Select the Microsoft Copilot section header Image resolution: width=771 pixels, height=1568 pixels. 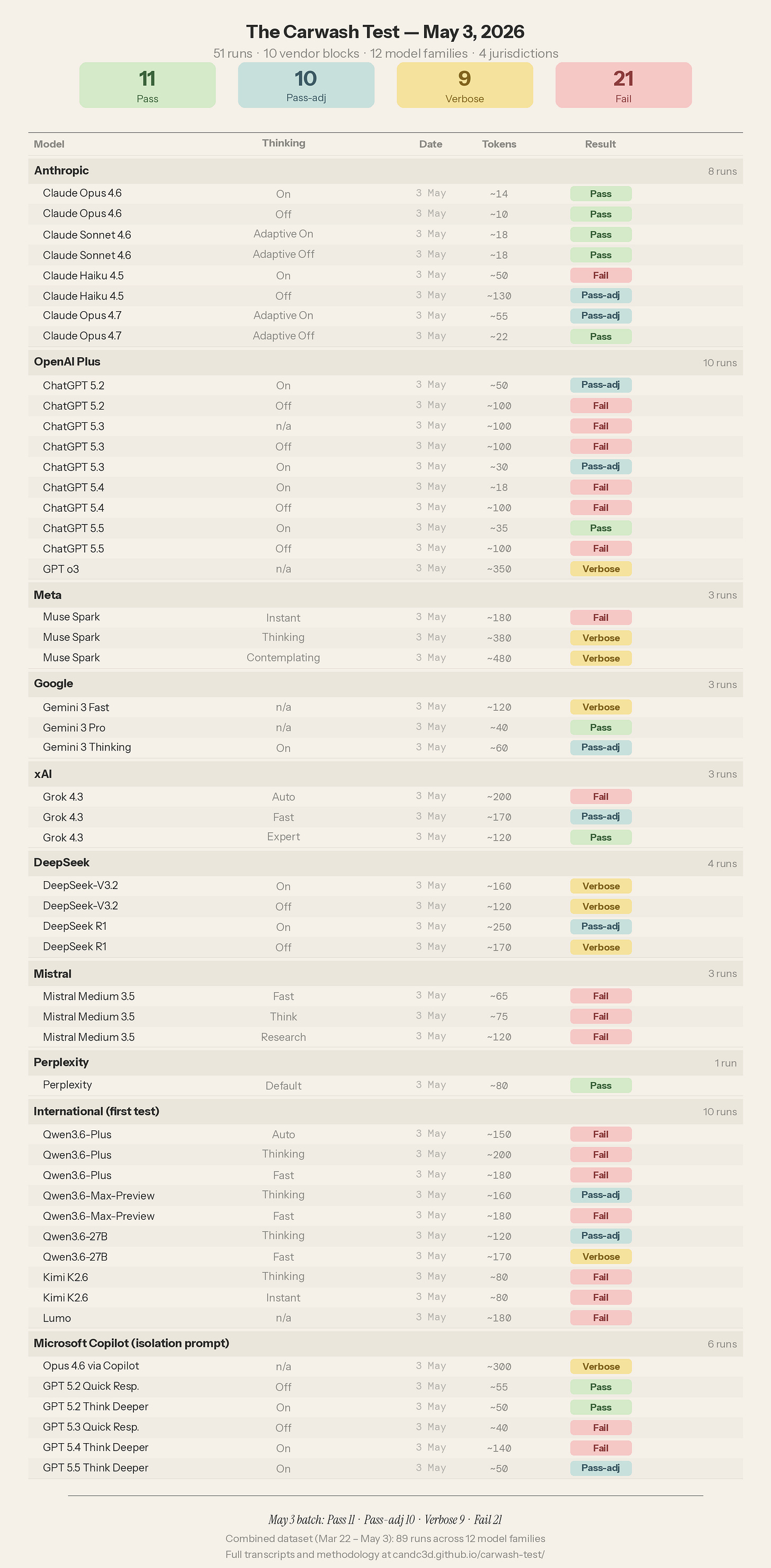[385, 1344]
